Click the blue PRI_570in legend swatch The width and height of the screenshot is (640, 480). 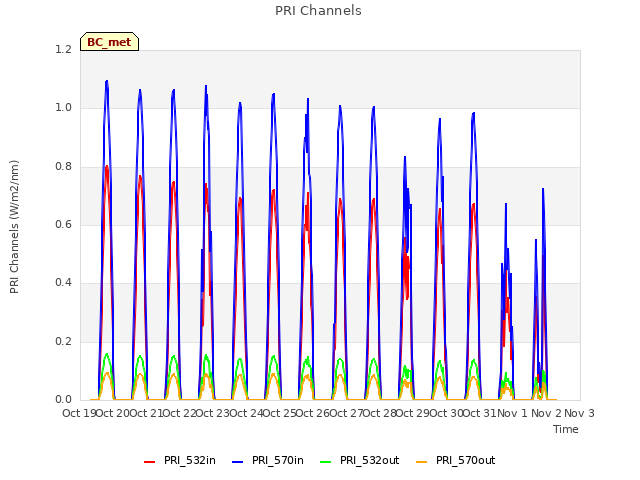pos(238,462)
